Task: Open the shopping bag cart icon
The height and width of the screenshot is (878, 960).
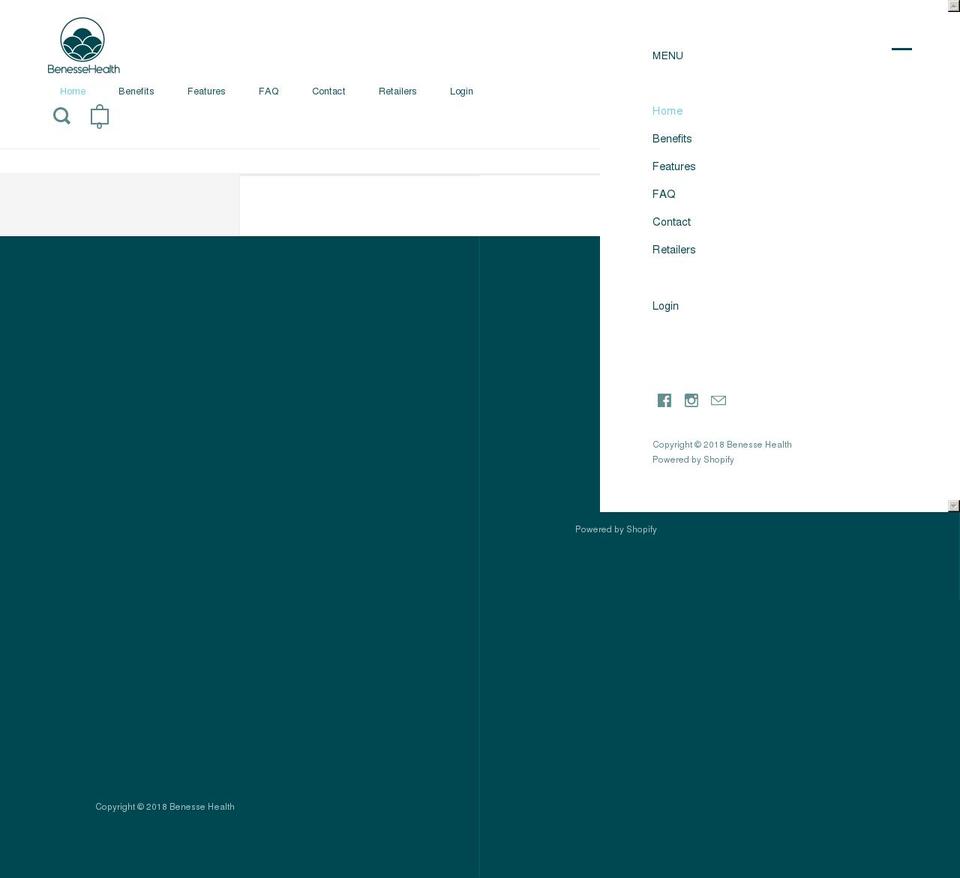Action: point(99,116)
